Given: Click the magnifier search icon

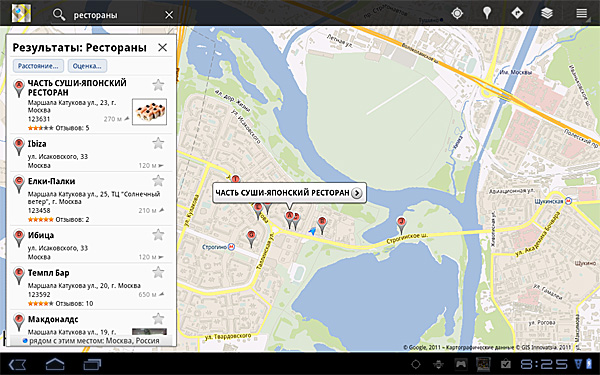Looking at the screenshot, I should [x=59, y=15].
